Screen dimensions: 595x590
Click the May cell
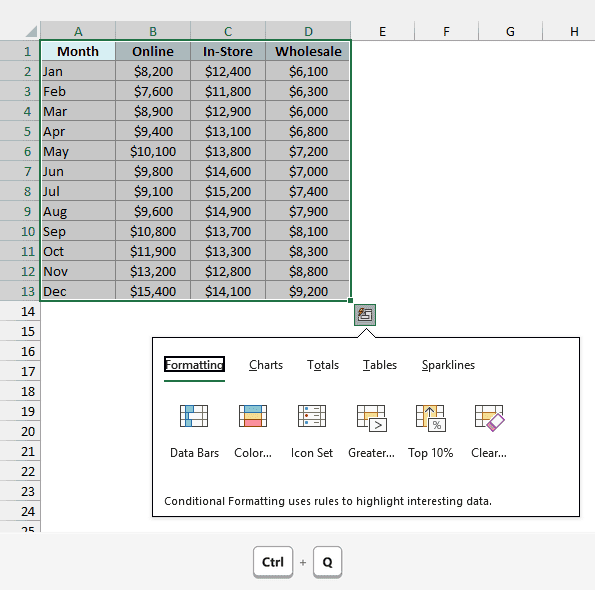click(x=78, y=151)
